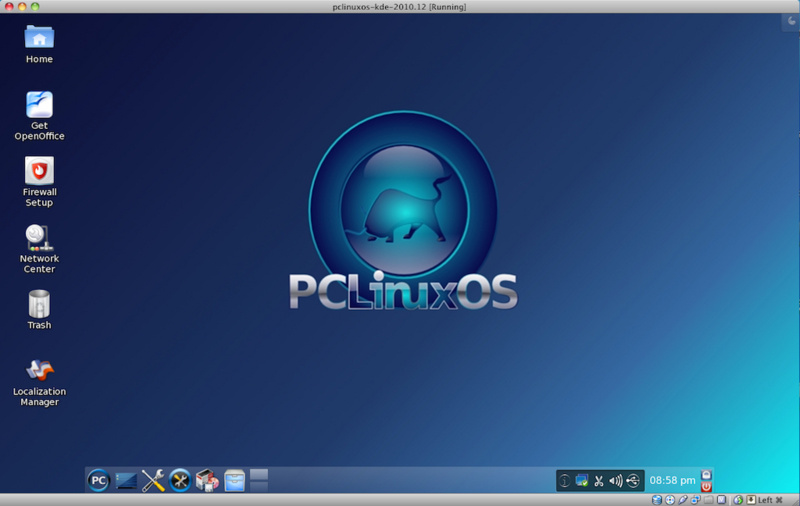Open the Synaptic package manager icon
The height and width of the screenshot is (506, 800).
click(207, 480)
